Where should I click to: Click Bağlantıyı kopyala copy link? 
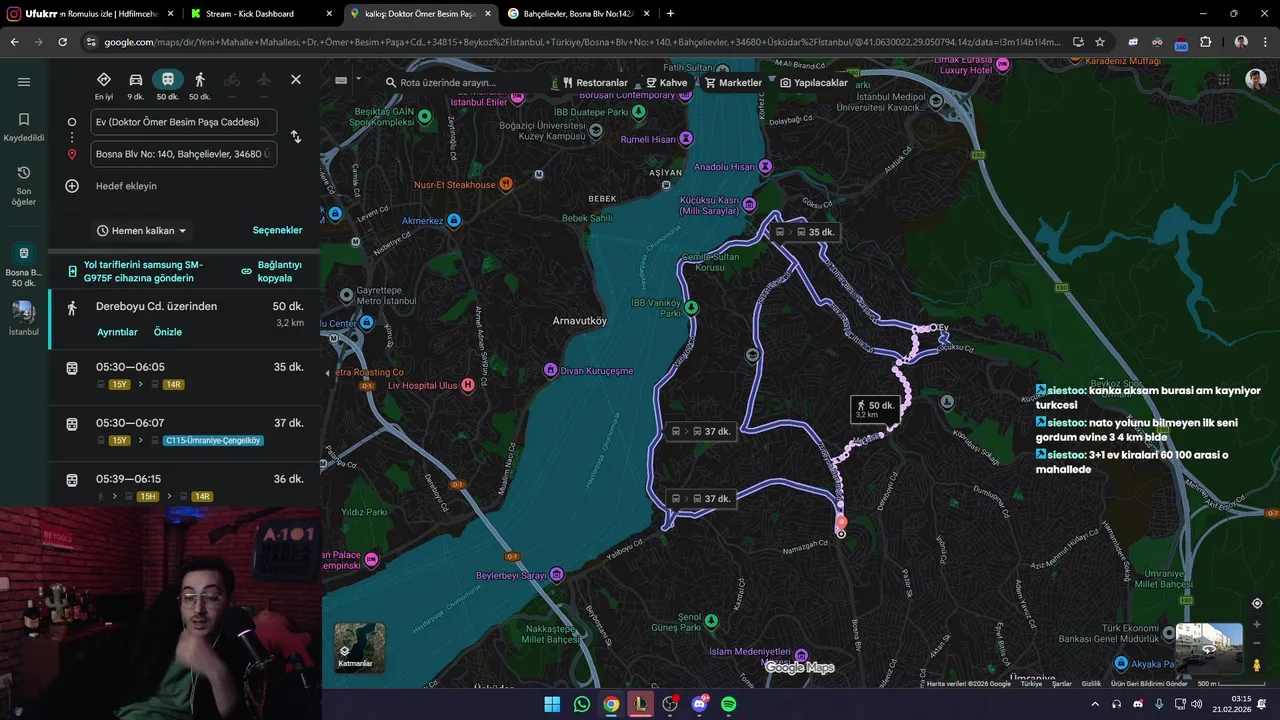(x=272, y=271)
